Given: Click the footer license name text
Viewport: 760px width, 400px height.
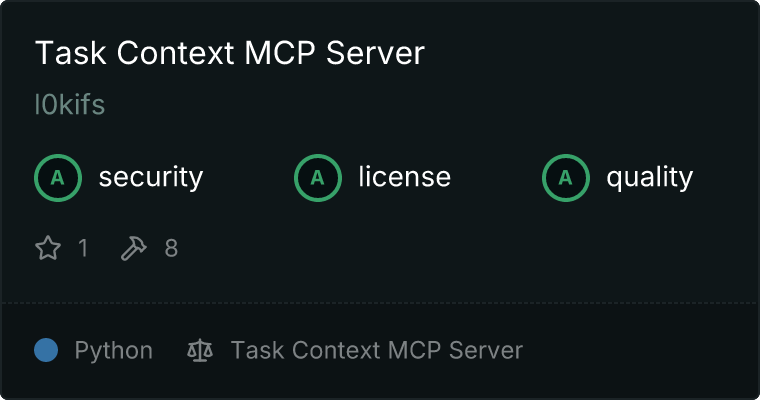Looking at the screenshot, I should pyautogui.click(x=377, y=350).
